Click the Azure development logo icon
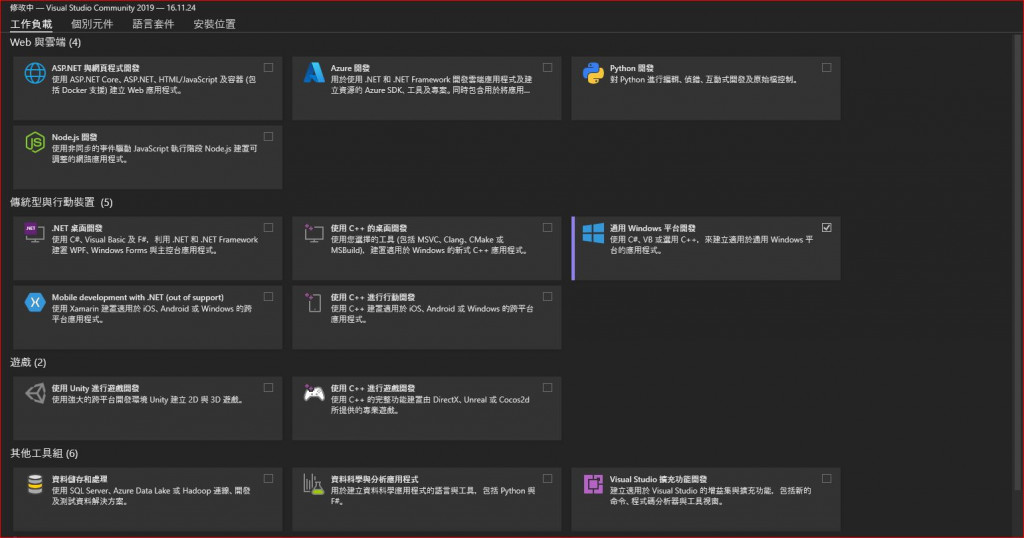1024x538 pixels. pyautogui.click(x=314, y=72)
